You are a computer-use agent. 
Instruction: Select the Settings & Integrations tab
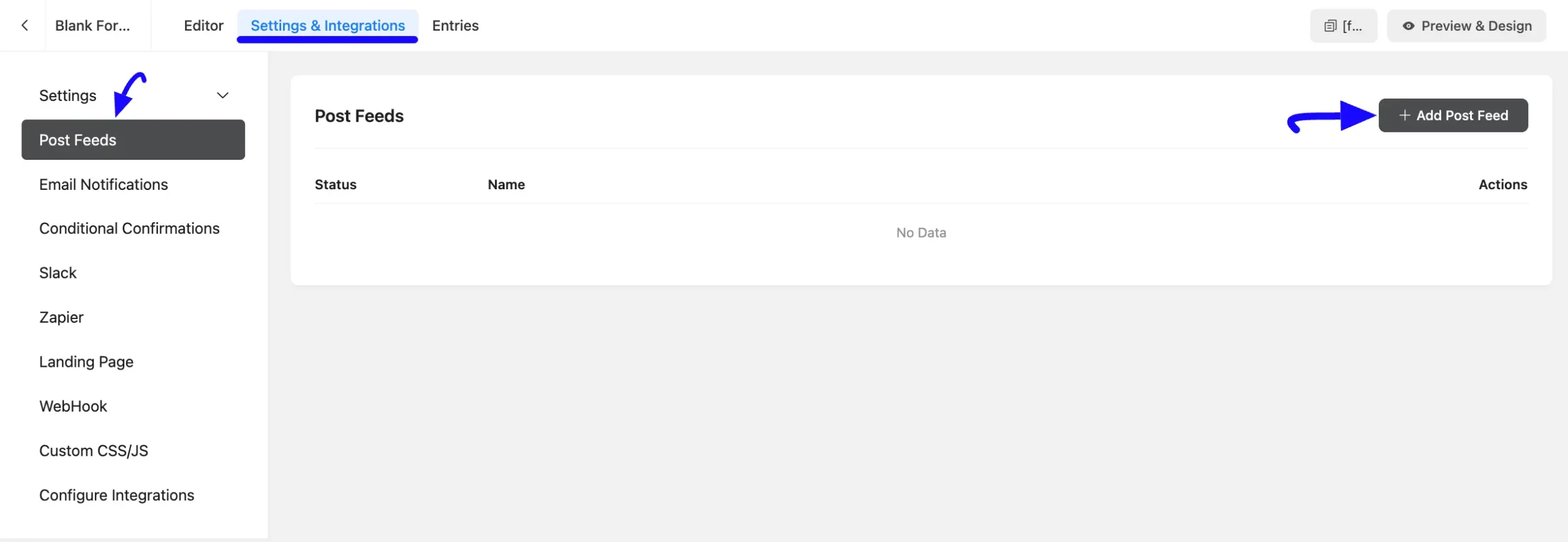[x=328, y=26]
